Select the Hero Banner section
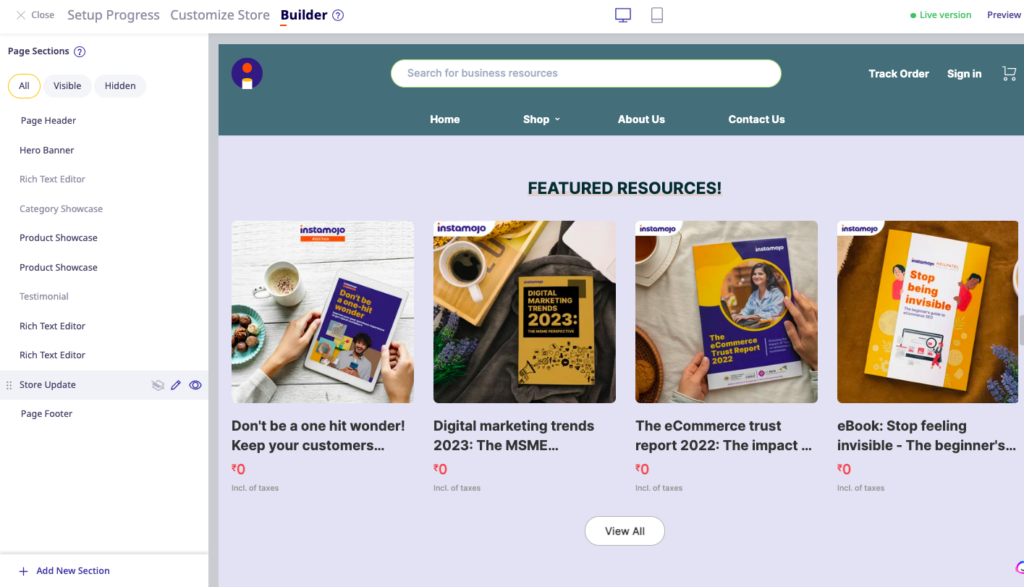 (46, 150)
